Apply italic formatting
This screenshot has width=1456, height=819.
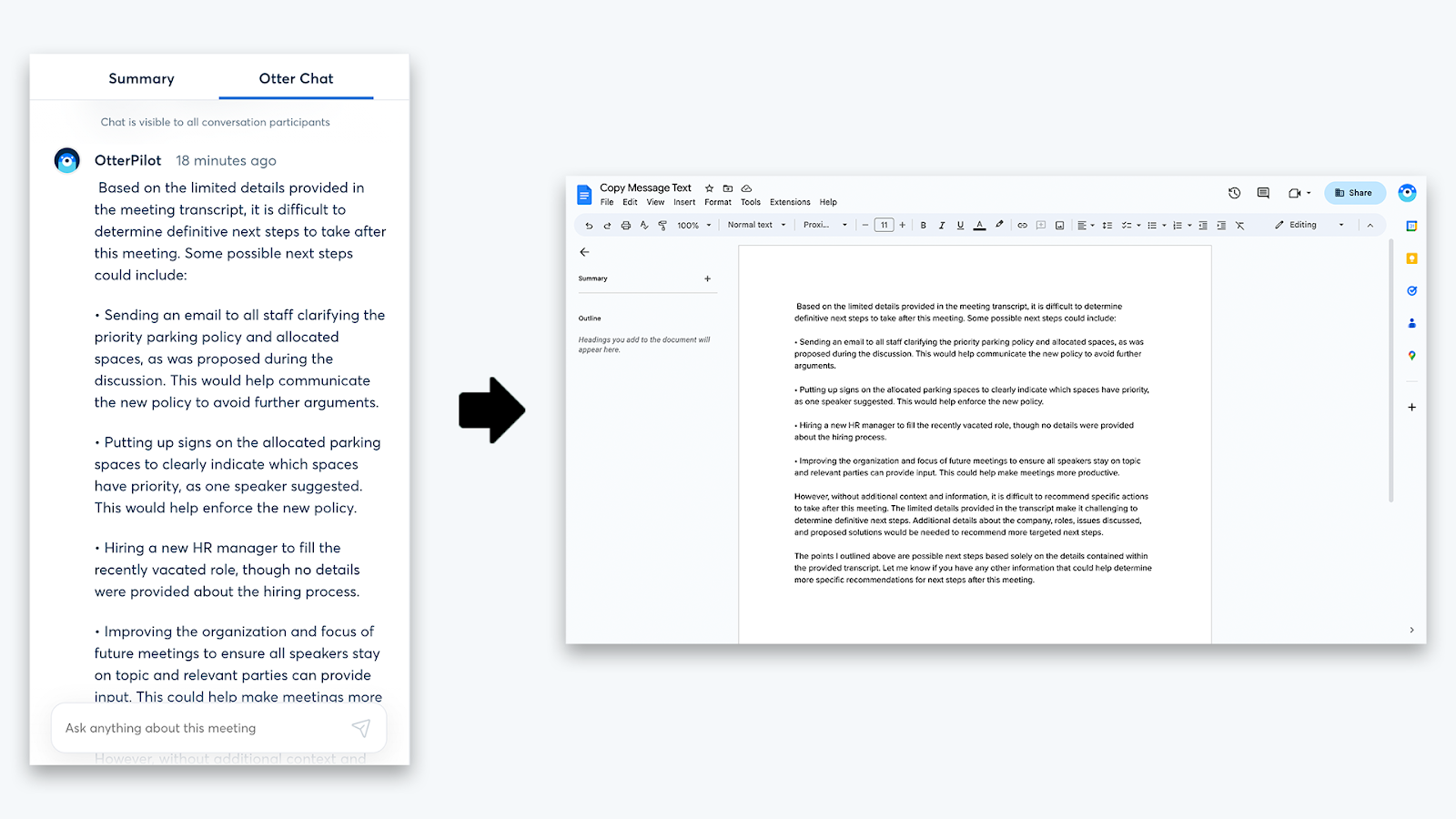point(942,225)
